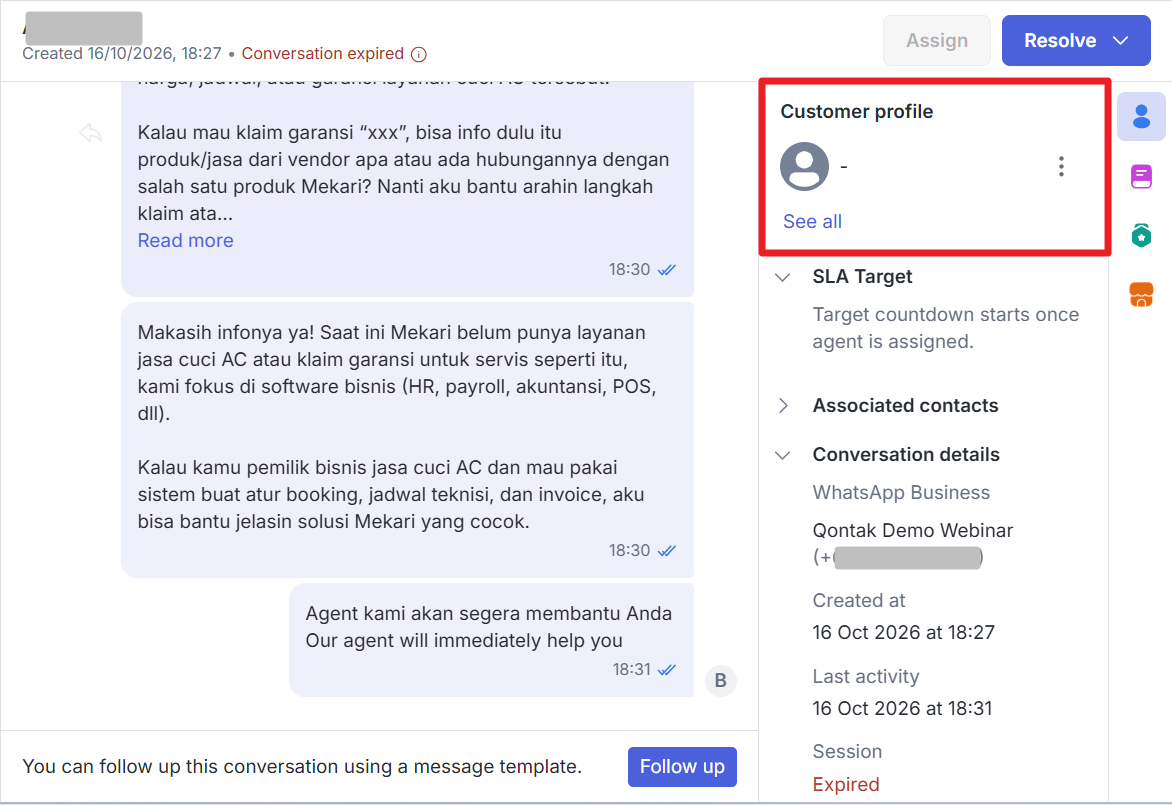Click the customer avatar icon
Image resolution: width=1172 pixels, height=805 pixels.
pos(804,166)
